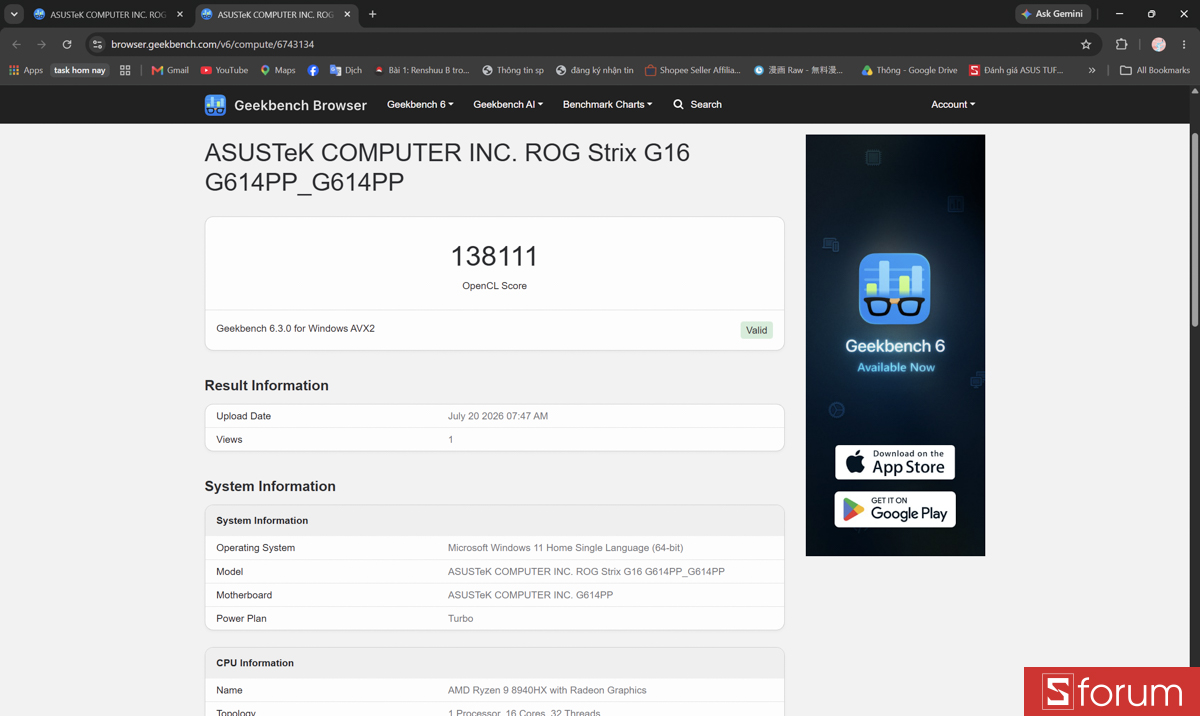Viewport: 1200px width, 716px height.
Task: Click the 'Turbo' power plan value
Action: (461, 618)
